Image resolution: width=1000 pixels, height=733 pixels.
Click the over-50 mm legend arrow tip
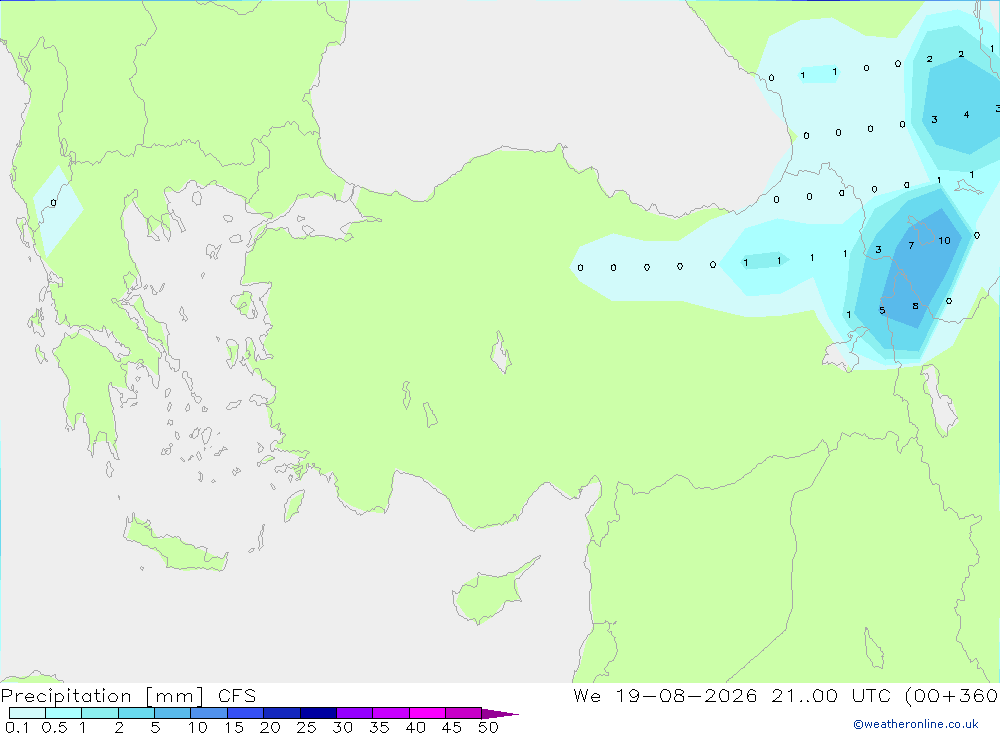(501, 714)
